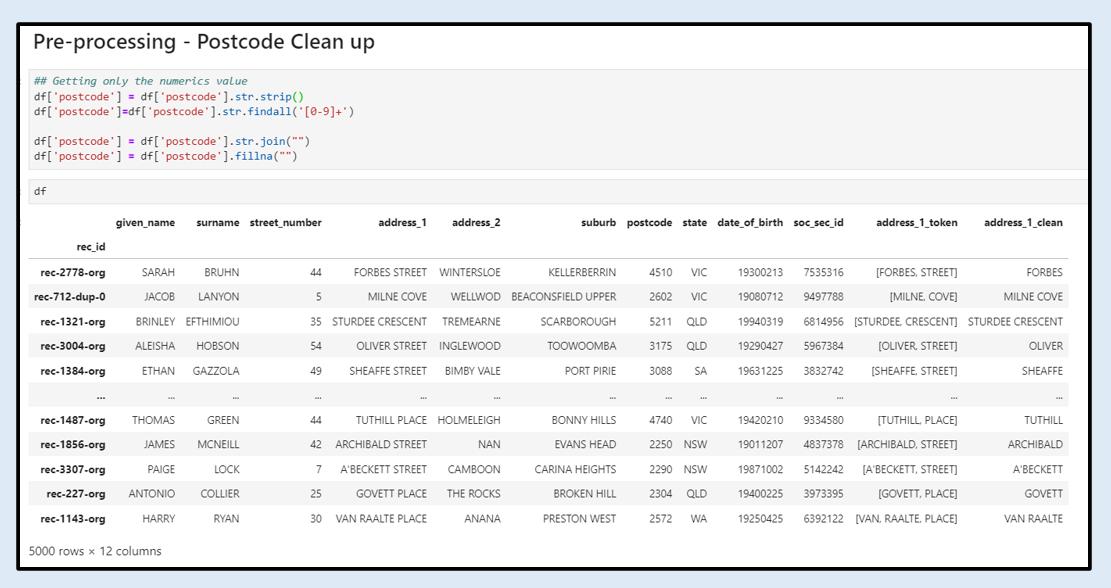This screenshot has width=1111, height=588.
Task: Click the date of birth 19300213
Action: [x=760, y=272]
